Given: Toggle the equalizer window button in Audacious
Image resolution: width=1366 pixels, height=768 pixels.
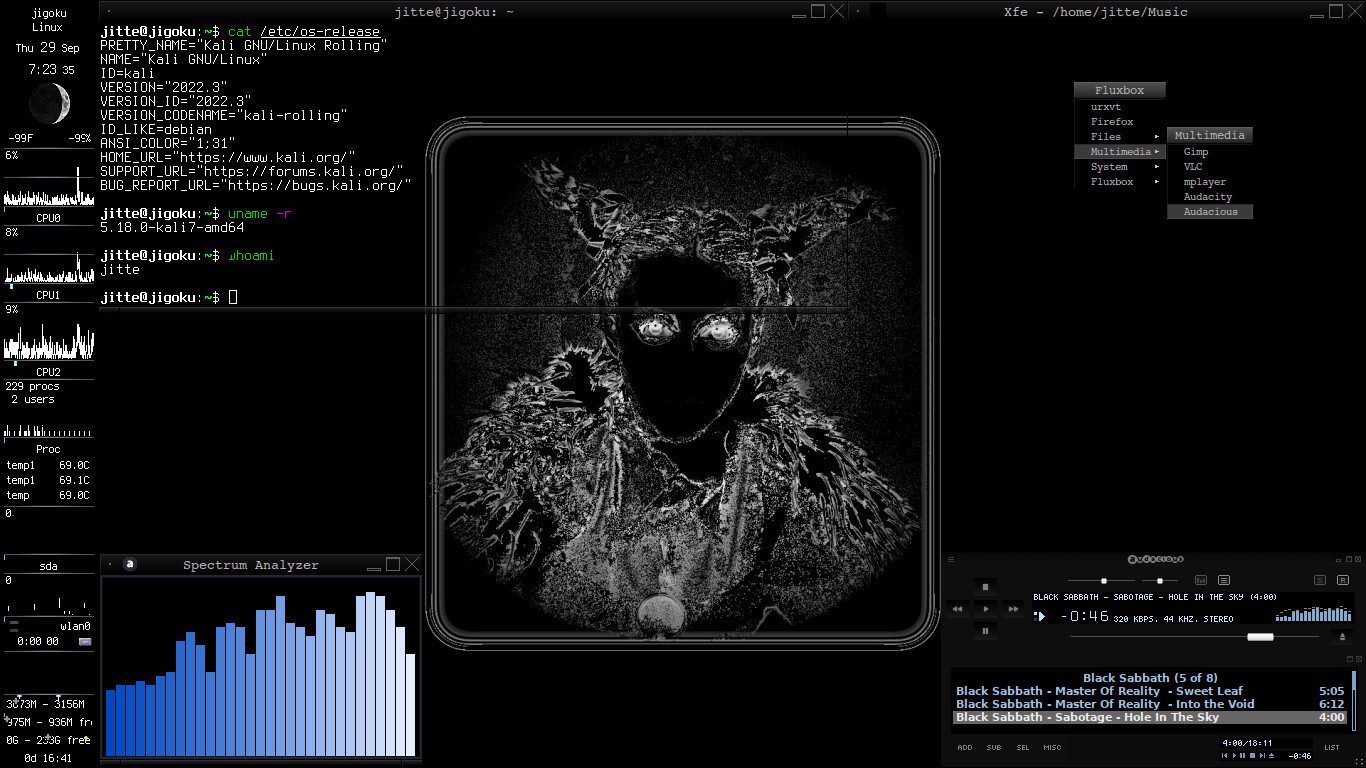Looking at the screenshot, I should tap(1201, 580).
